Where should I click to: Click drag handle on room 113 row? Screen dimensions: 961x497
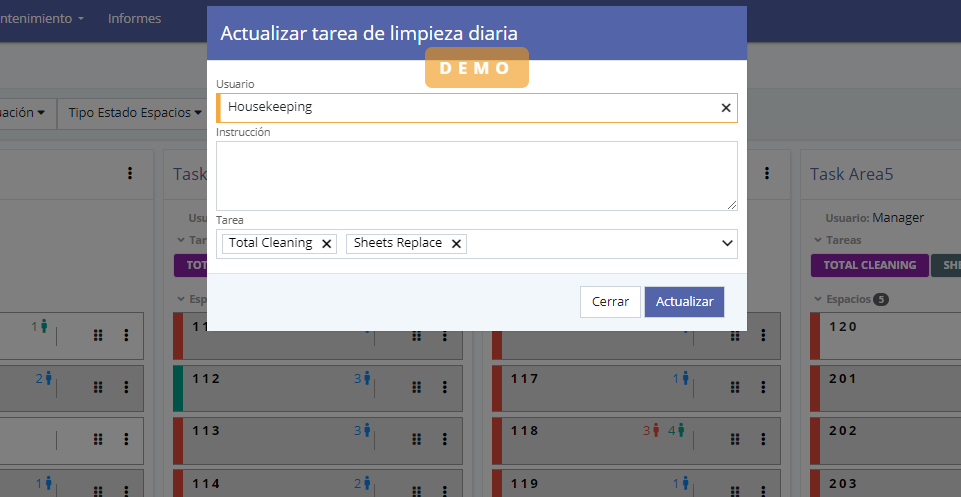click(416, 440)
